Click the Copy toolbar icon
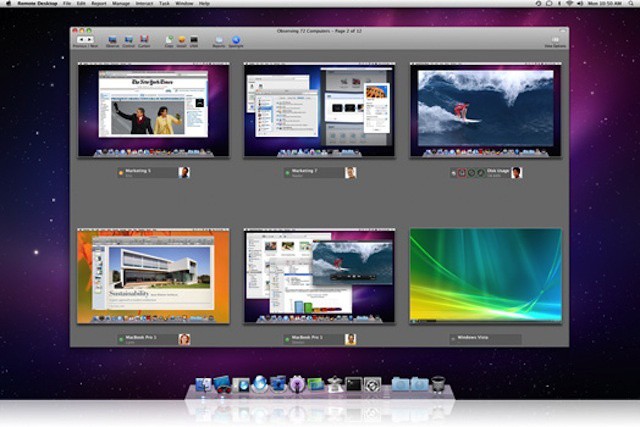 point(168,40)
